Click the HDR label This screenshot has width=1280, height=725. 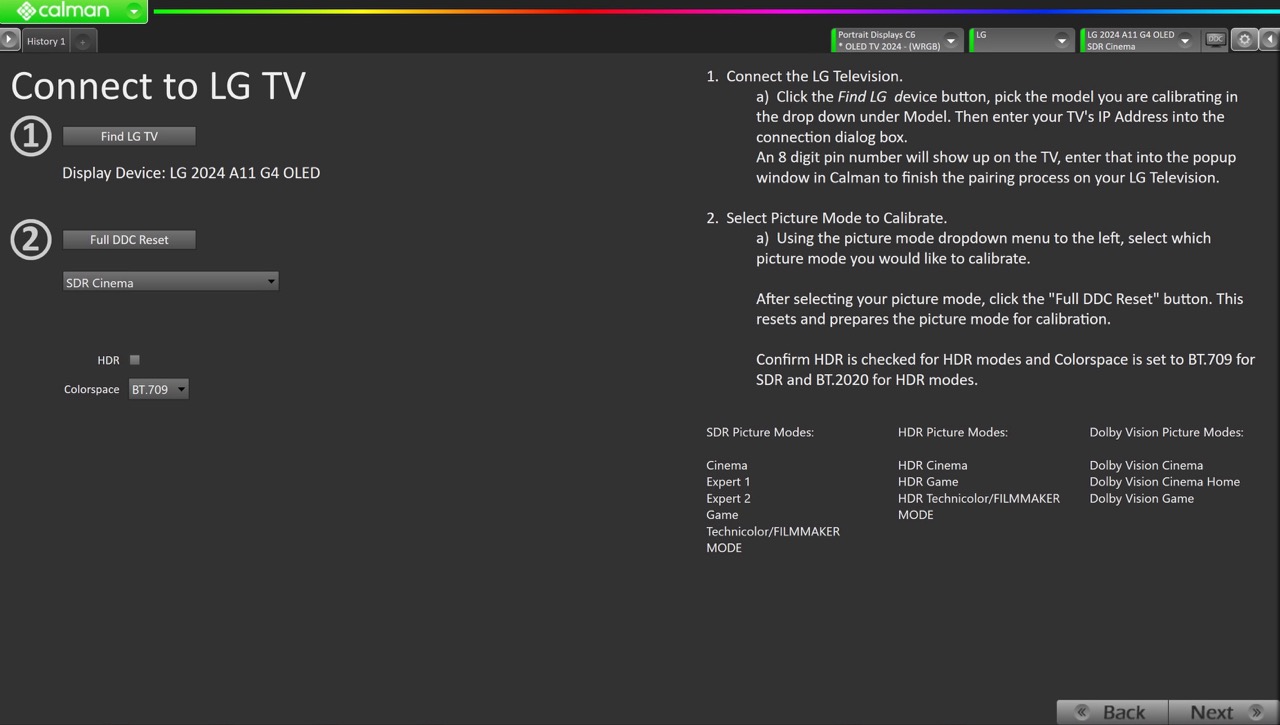[108, 360]
